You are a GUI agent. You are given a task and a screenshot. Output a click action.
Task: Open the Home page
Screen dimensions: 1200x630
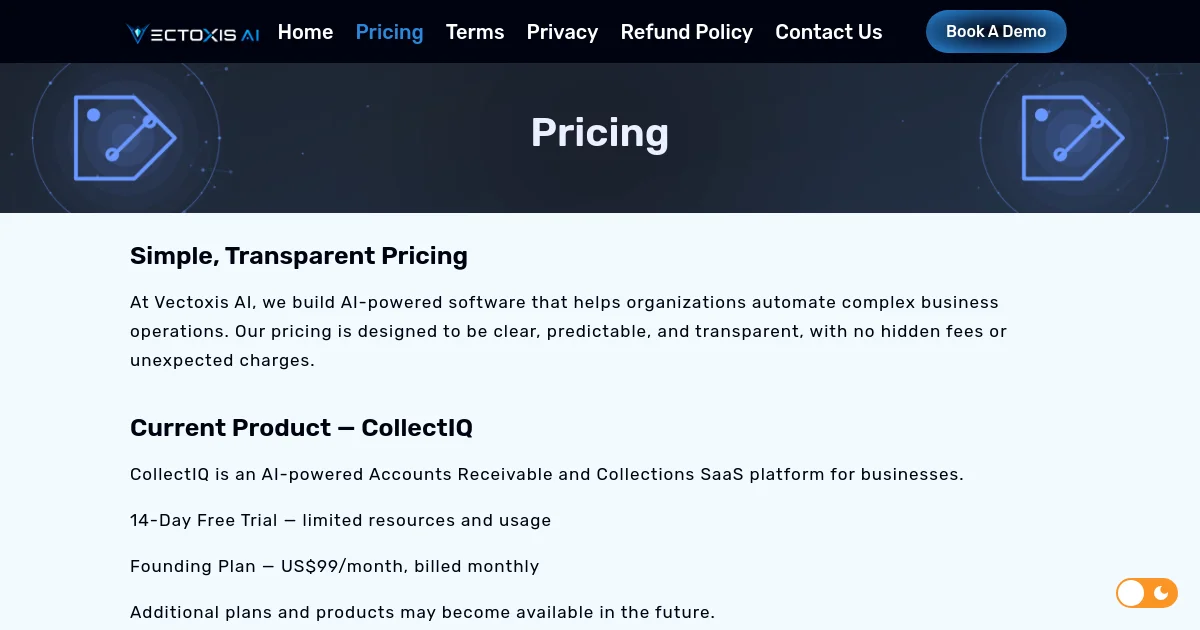coord(305,32)
